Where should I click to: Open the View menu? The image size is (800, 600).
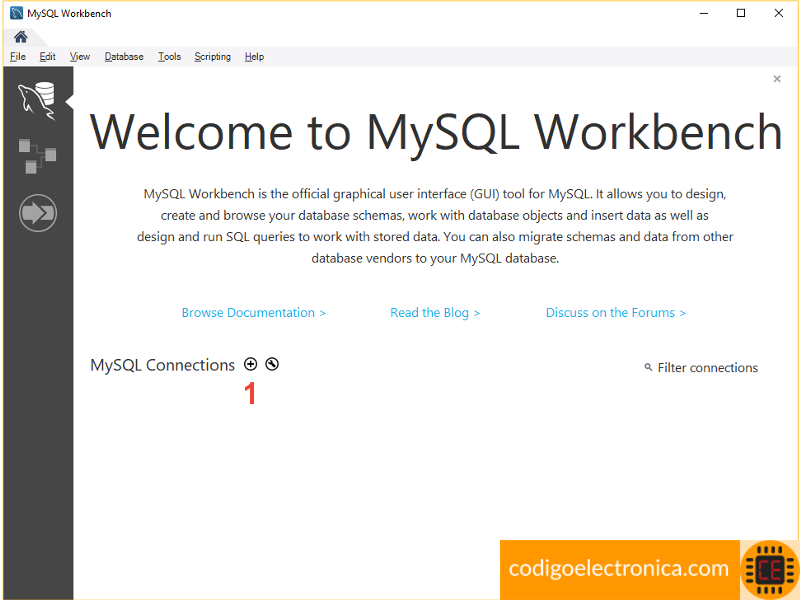80,57
